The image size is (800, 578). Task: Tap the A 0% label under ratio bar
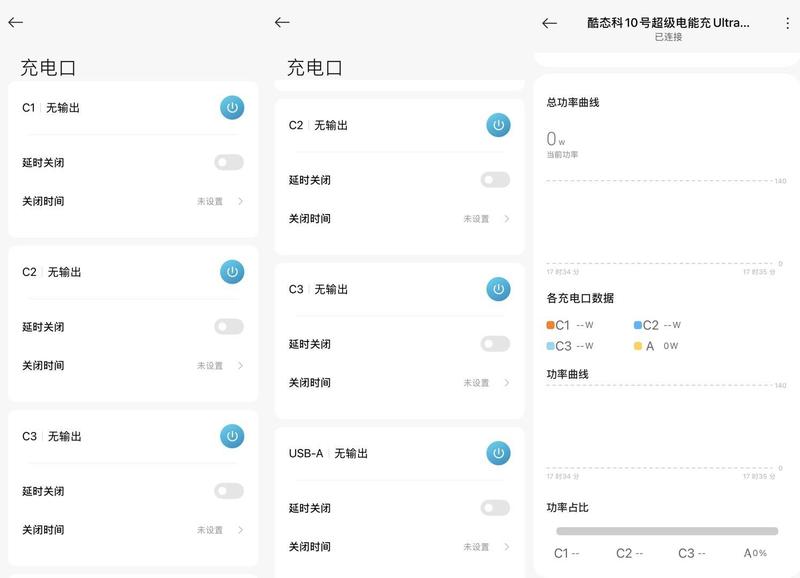755,553
